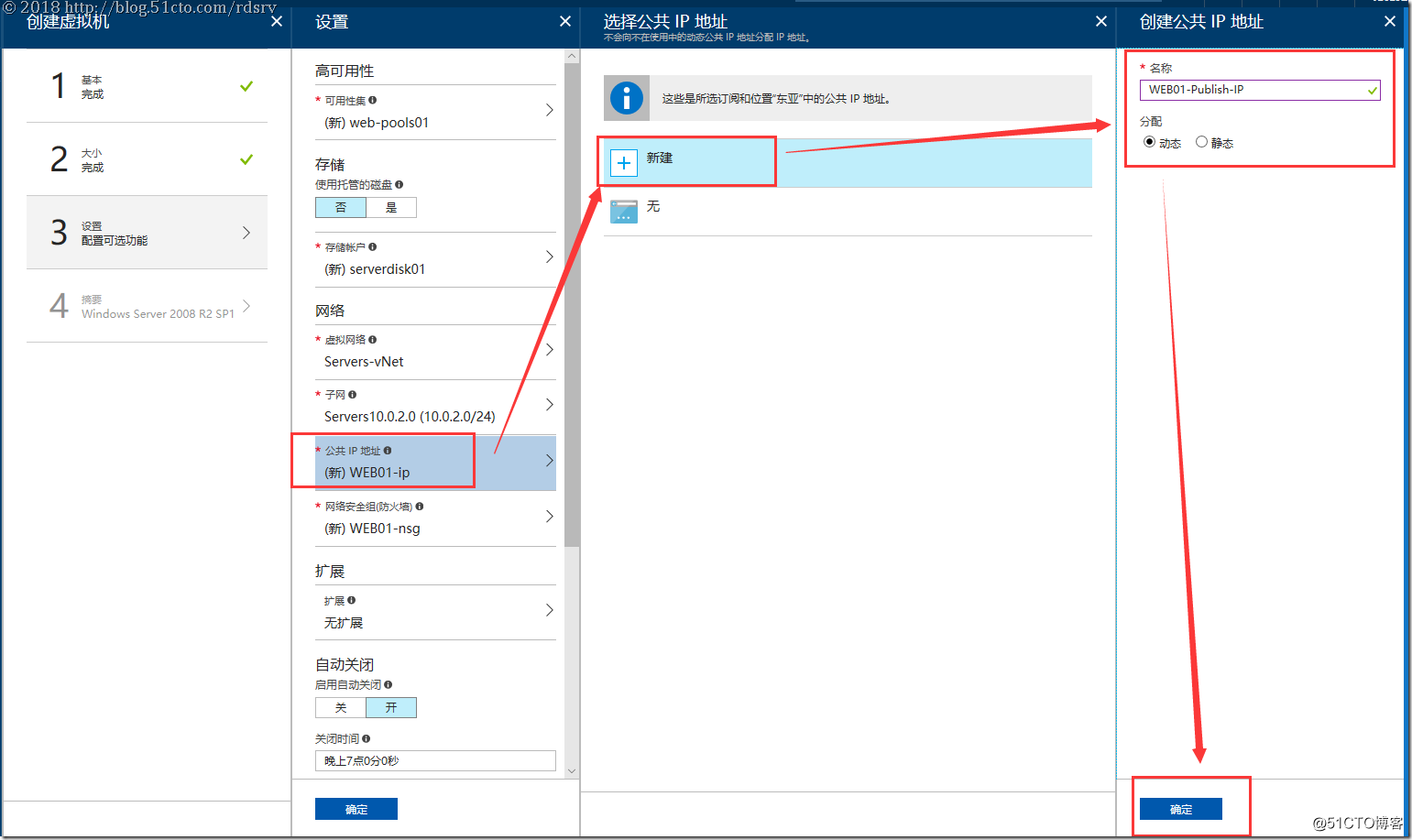1412x840 pixels.
Task: Click 确定 in 设置 blade
Action: coord(356,809)
